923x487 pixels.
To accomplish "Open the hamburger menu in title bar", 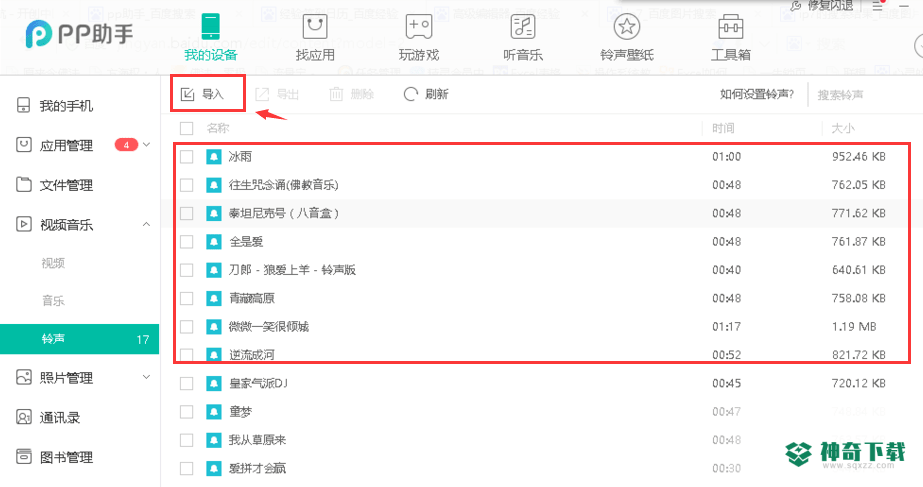I will tap(877, 6).
